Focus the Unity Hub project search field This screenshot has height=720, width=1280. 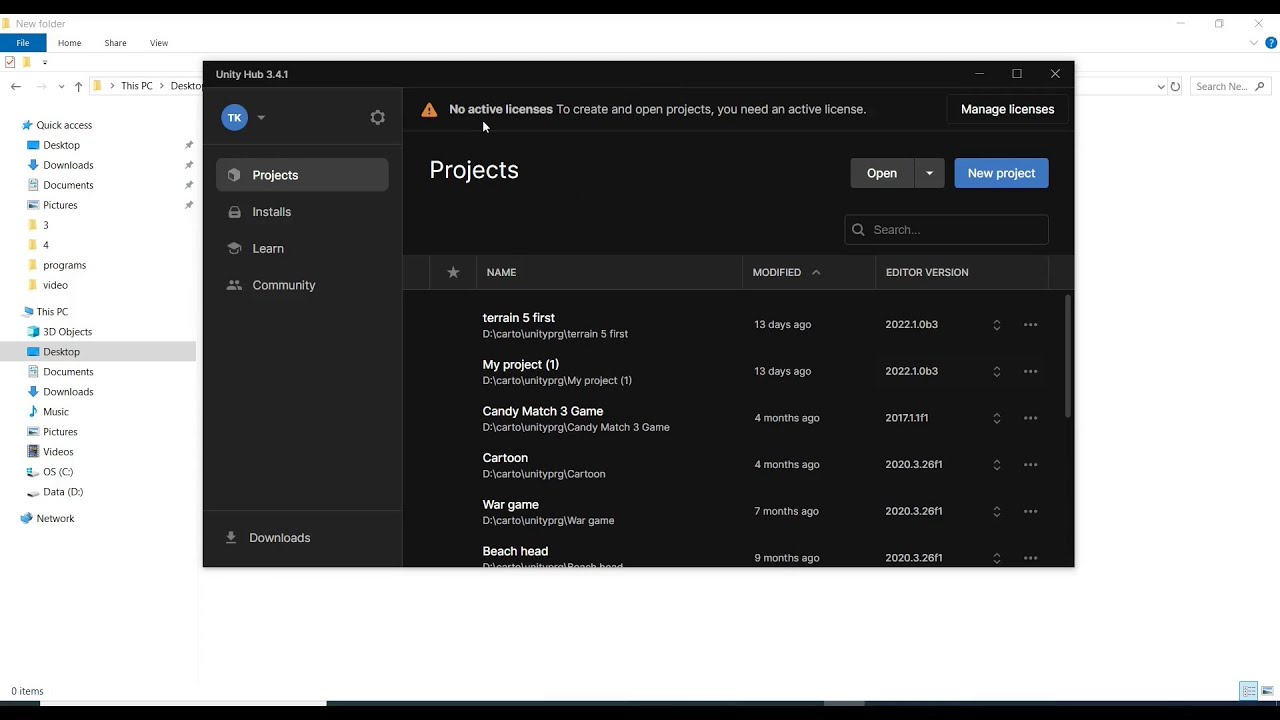pyautogui.click(x=946, y=230)
